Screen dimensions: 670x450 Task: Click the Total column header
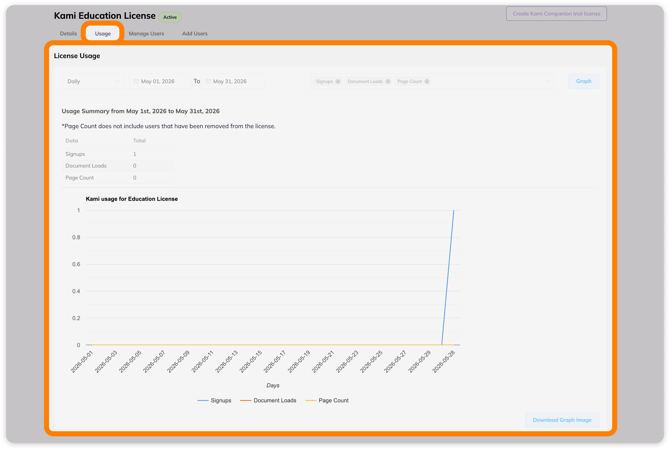139,141
